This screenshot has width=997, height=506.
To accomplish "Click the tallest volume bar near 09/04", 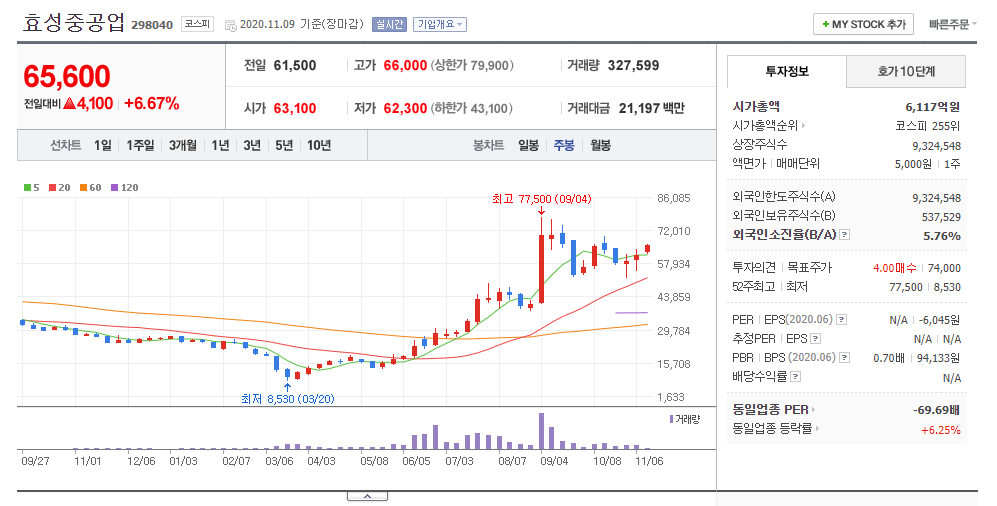I will tap(541, 432).
